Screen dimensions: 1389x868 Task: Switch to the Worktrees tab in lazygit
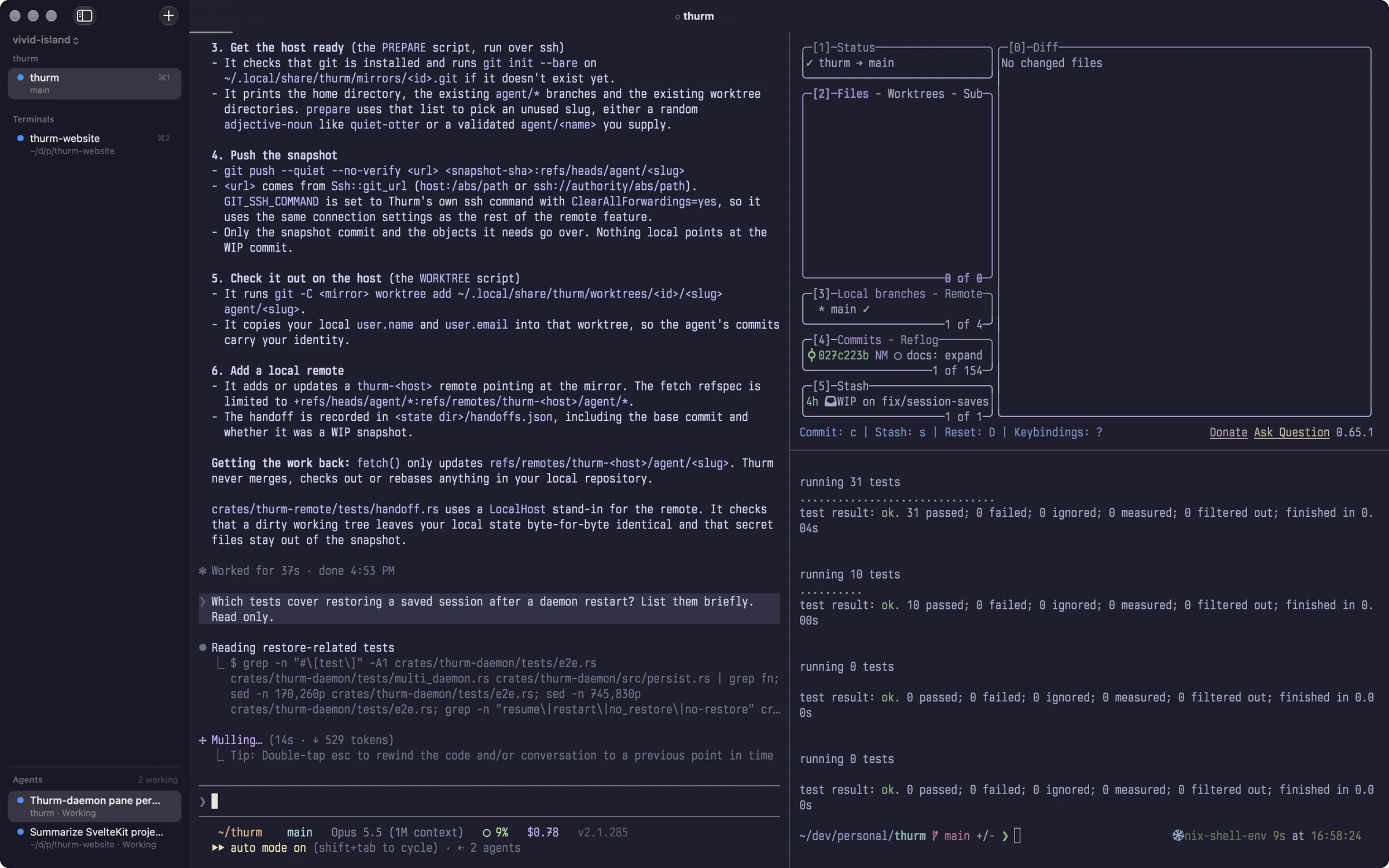pos(915,94)
